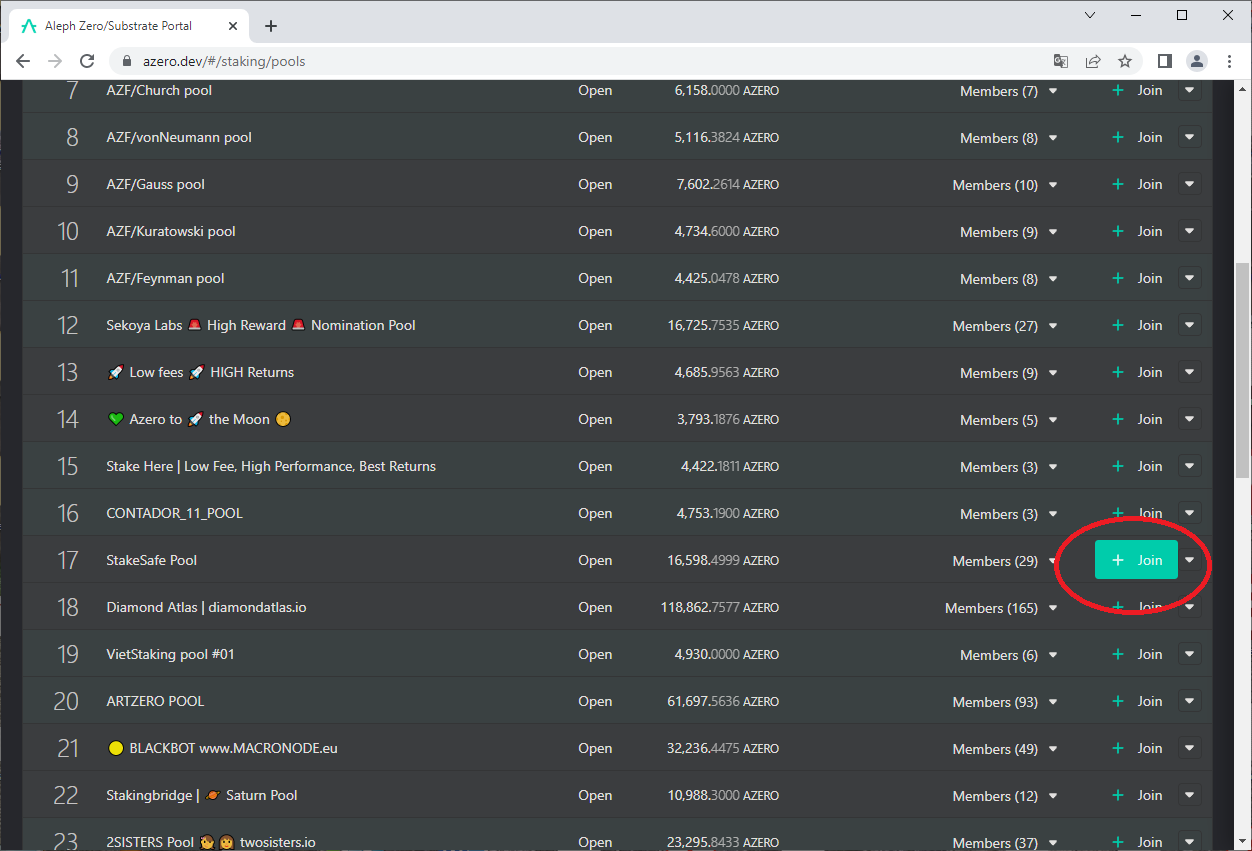
Task: Open the arrow menu after Join for BLACKBOT pool
Action: [1190, 748]
